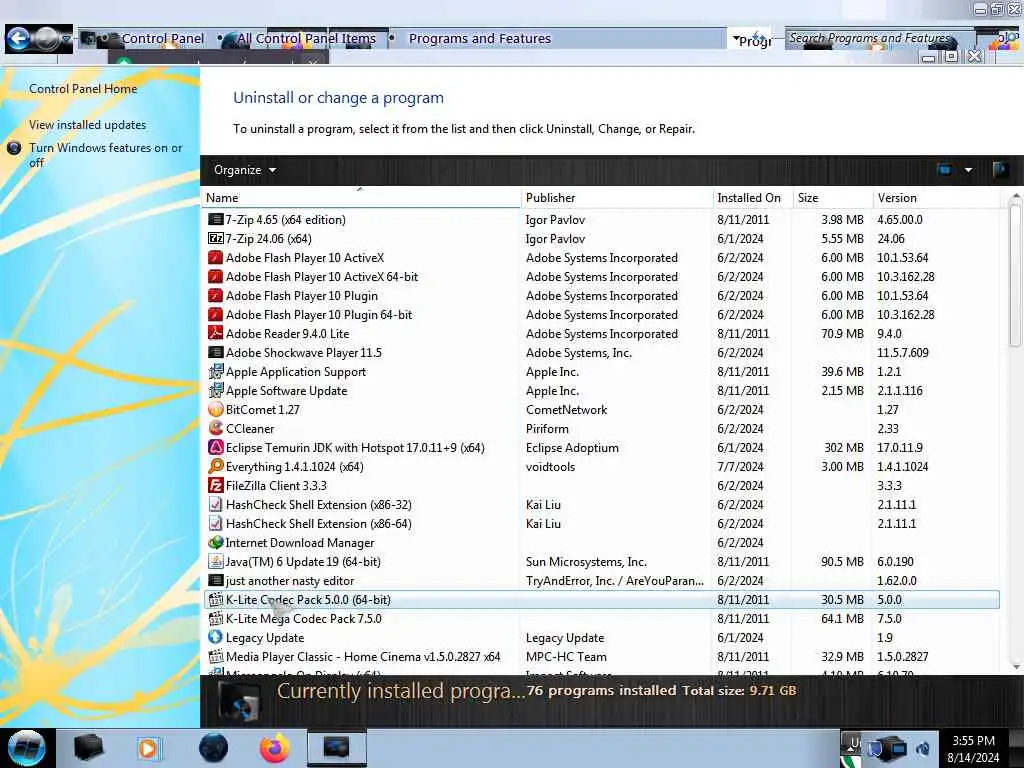1024x768 pixels.
Task: Select the Apple Application Support entry
Action: point(296,371)
